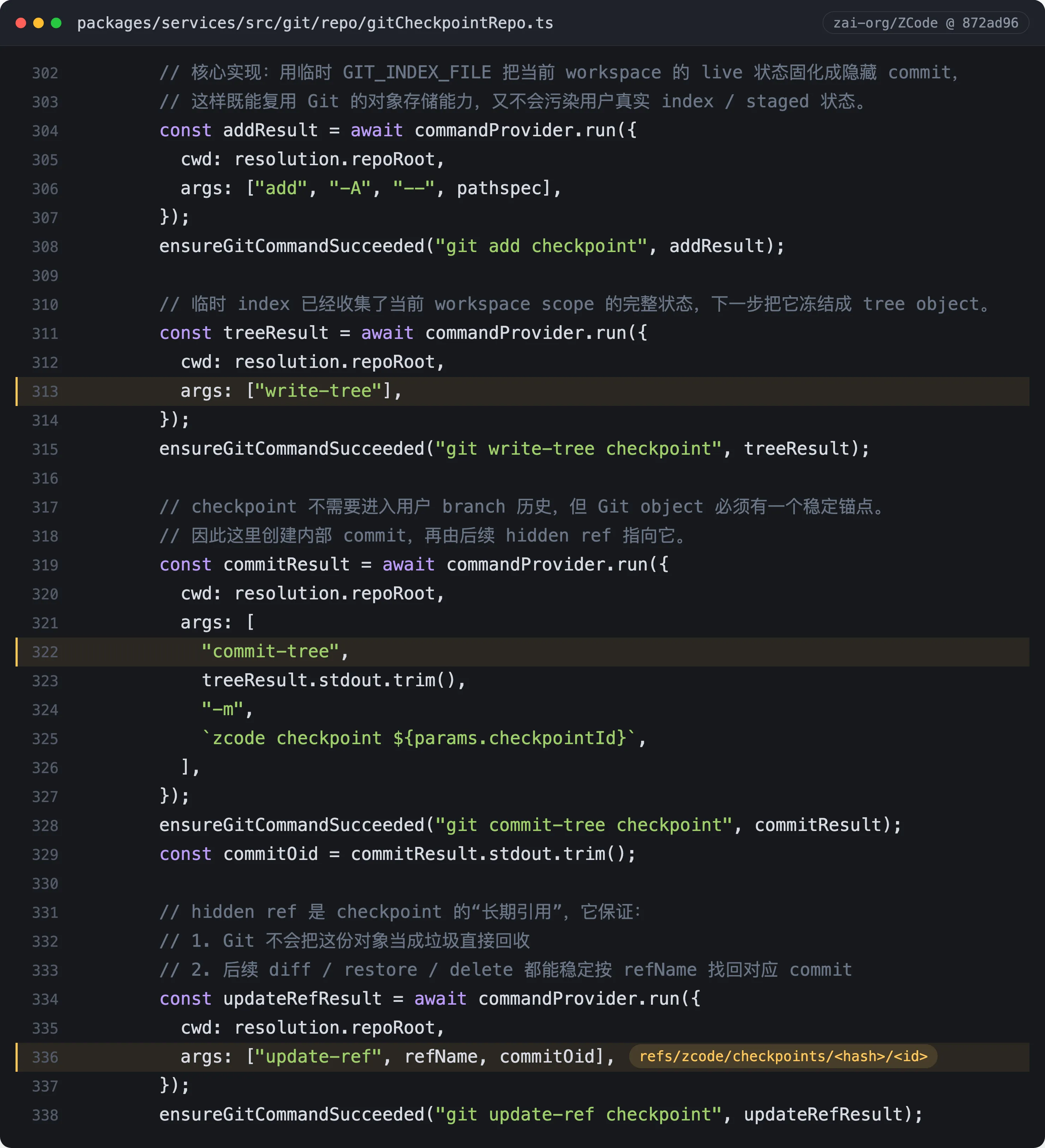The width and height of the screenshot is (1045, 1148).
Task: Click the await keyword on line 334
Action: tap(440, 998)
